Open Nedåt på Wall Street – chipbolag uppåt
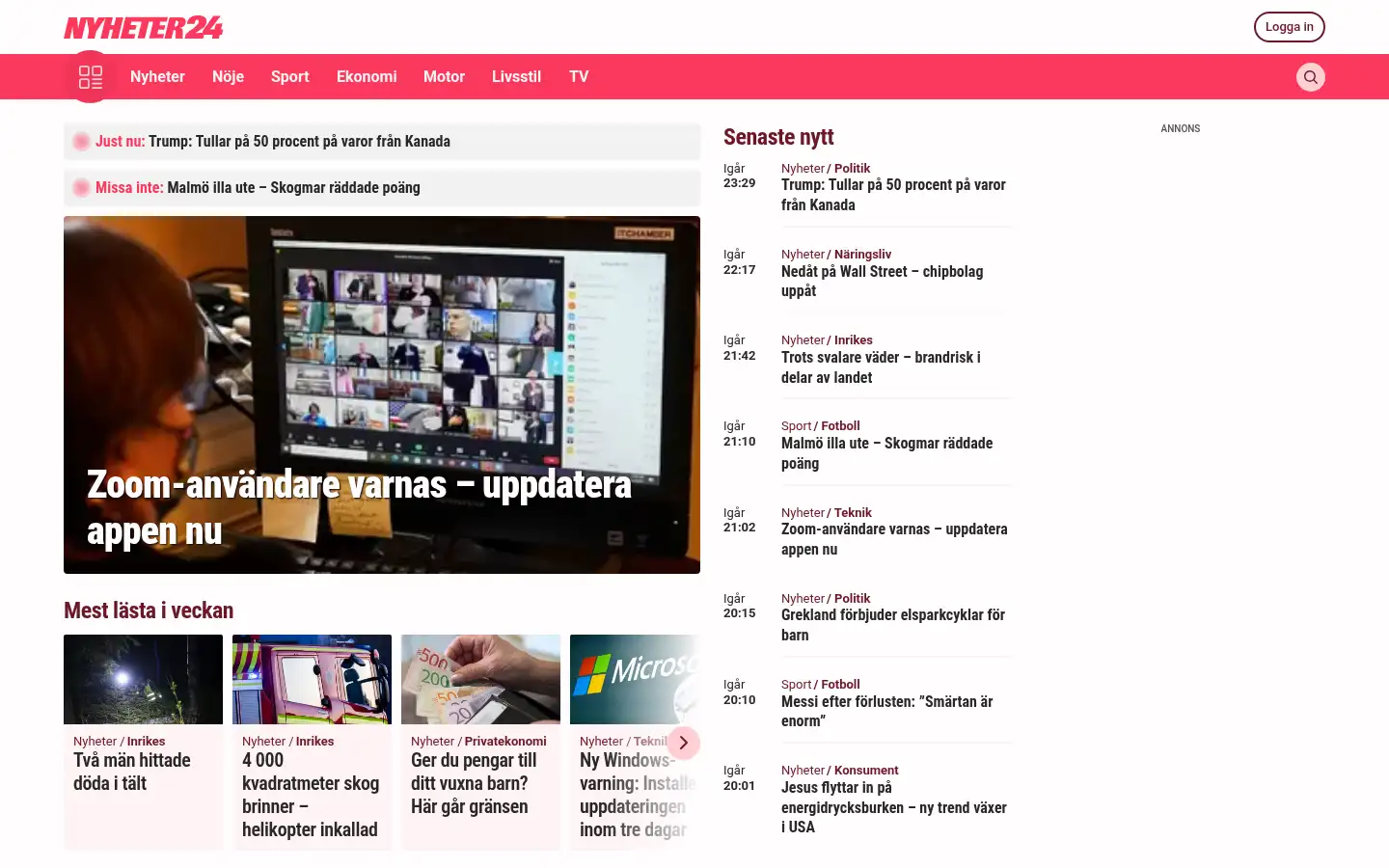The width and height of the screenshot is (1389, 868). click(883, 281)
